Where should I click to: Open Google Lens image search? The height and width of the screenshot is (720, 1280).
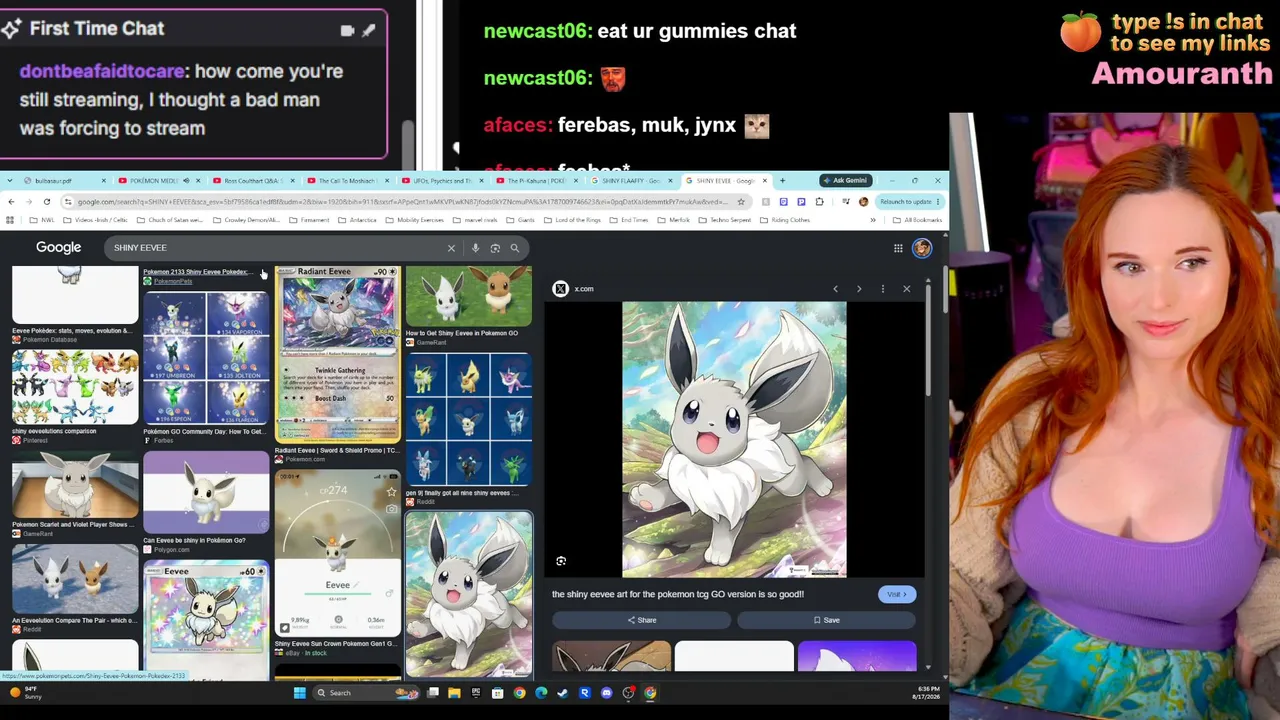(495, 248)
